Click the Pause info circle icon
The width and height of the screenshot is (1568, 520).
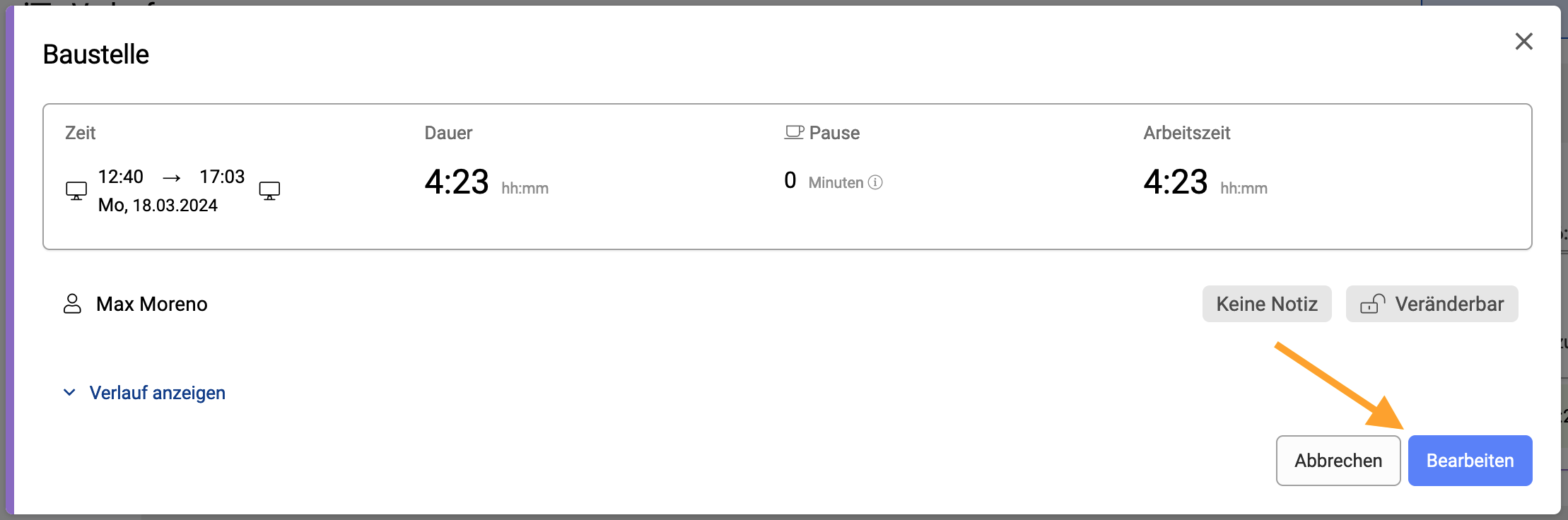coord(875,182)
